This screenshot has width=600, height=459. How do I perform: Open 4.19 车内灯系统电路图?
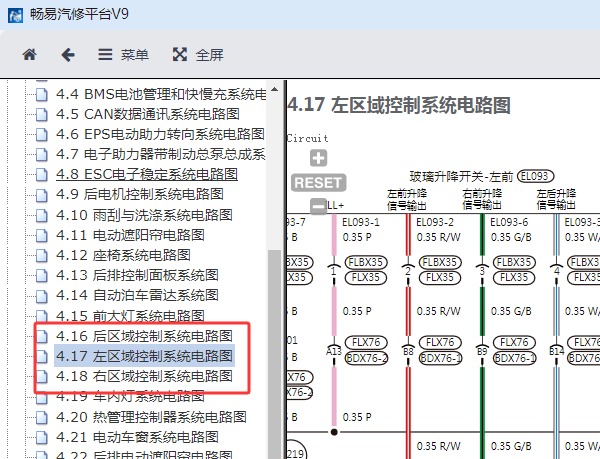130,396
